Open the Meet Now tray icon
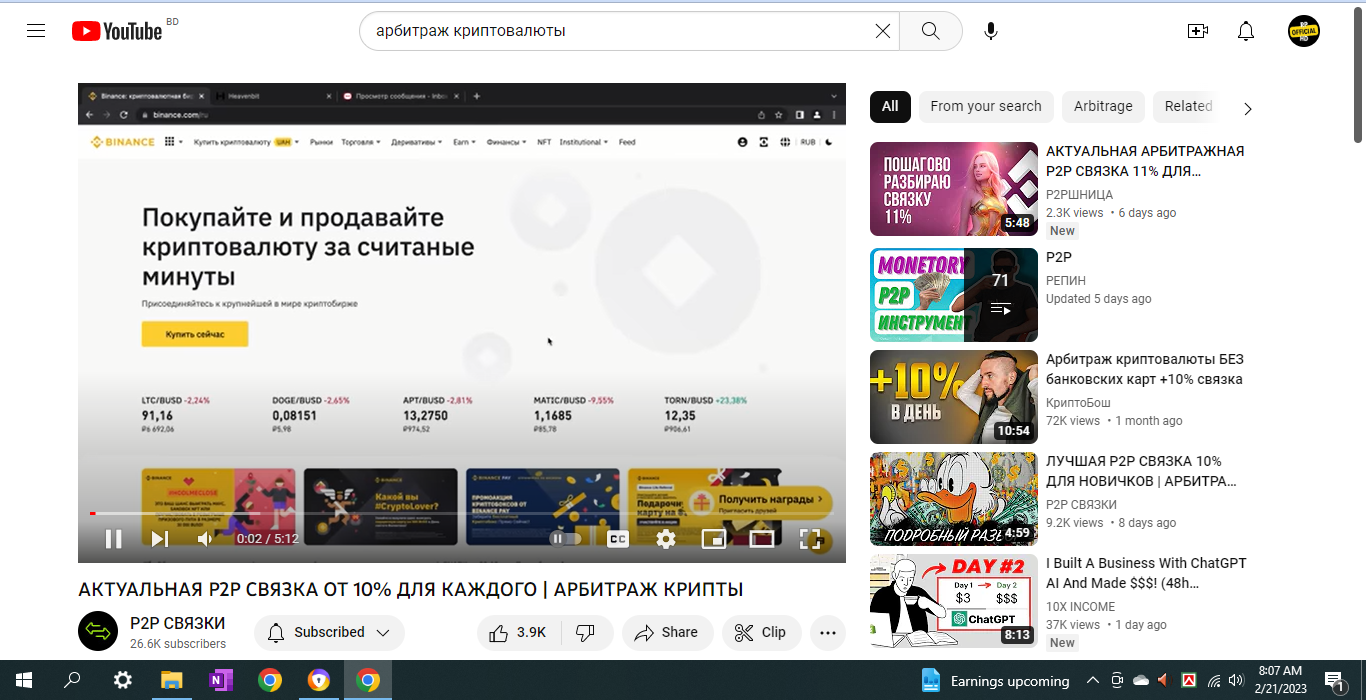1366x700 pixels. 1118,680
